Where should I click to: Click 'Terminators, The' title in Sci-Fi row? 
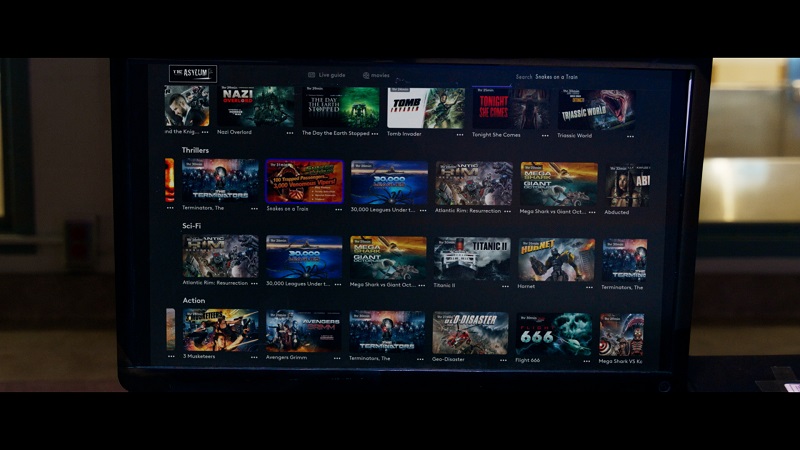(622, 288)
